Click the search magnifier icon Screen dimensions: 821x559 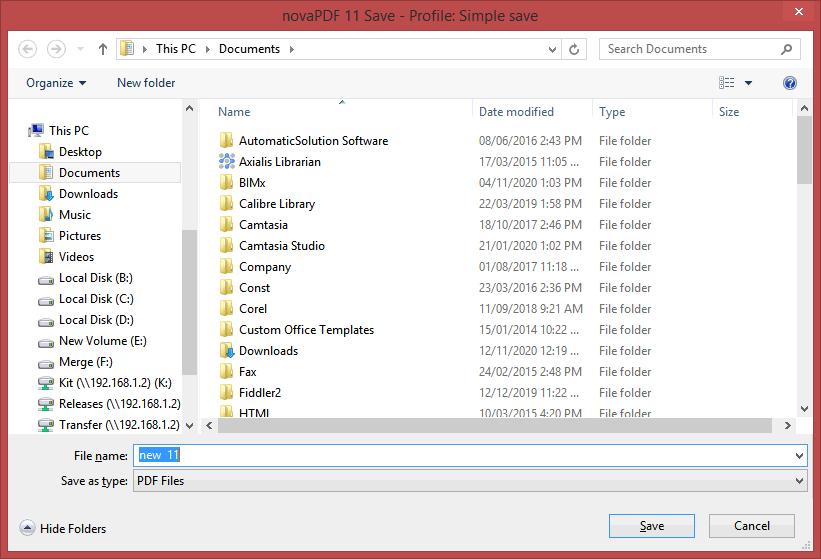pos(786,49)
